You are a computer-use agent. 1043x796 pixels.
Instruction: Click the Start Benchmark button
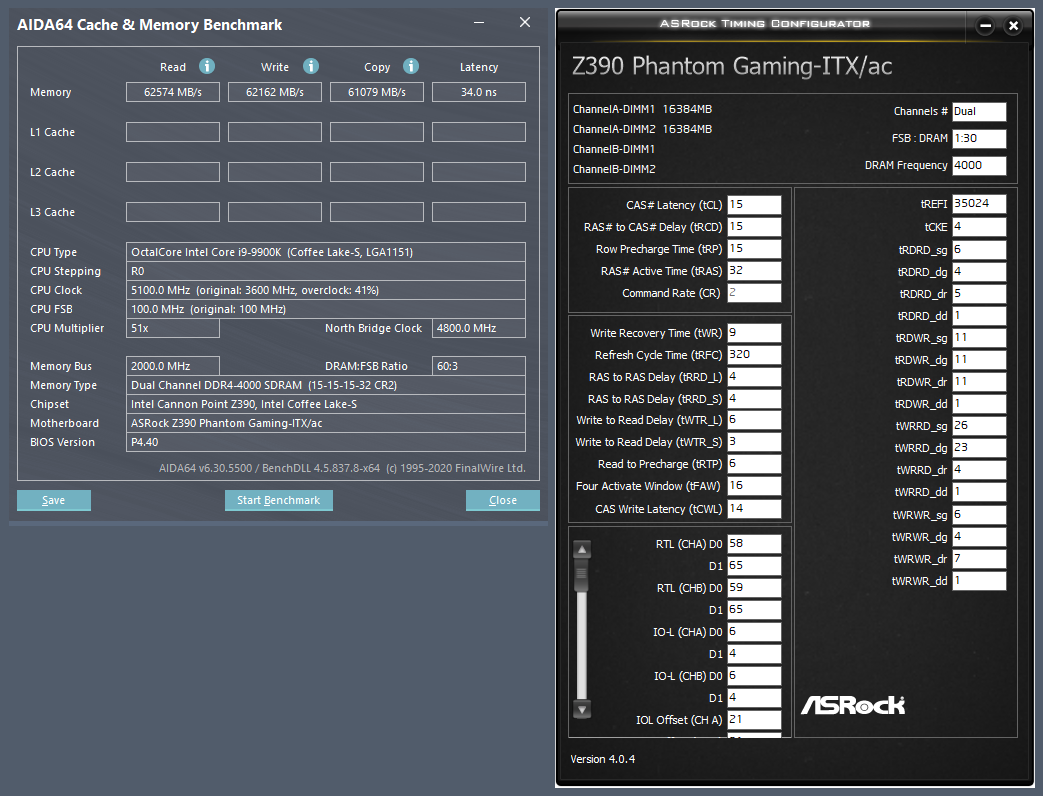tap(279, 500)
